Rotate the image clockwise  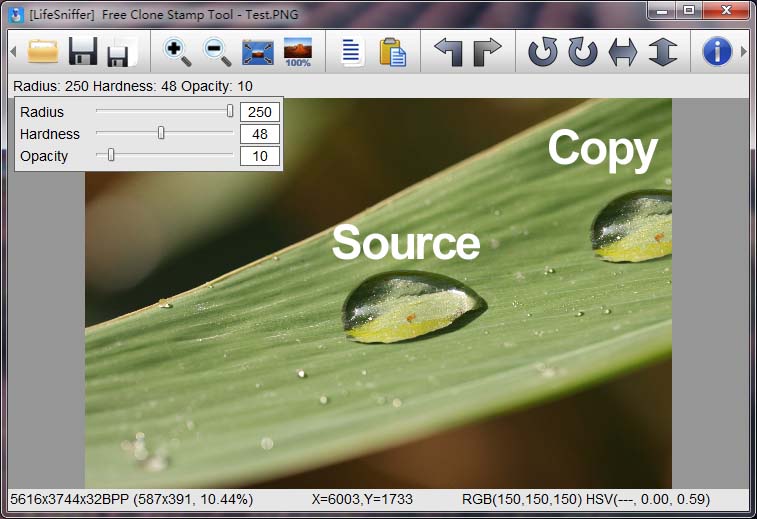(x=583, y=52)
